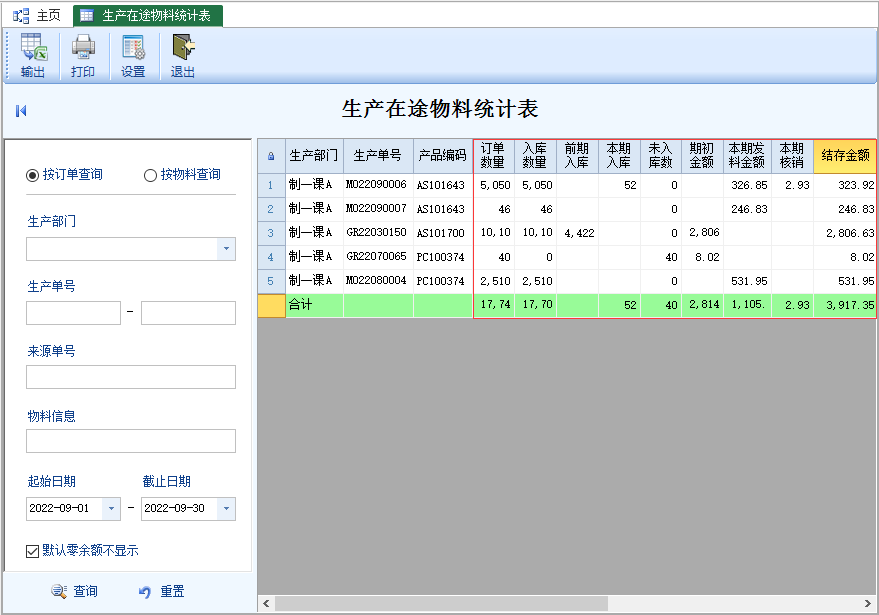Click the 531.95 本期发料金额 cell

click(748, 281)
